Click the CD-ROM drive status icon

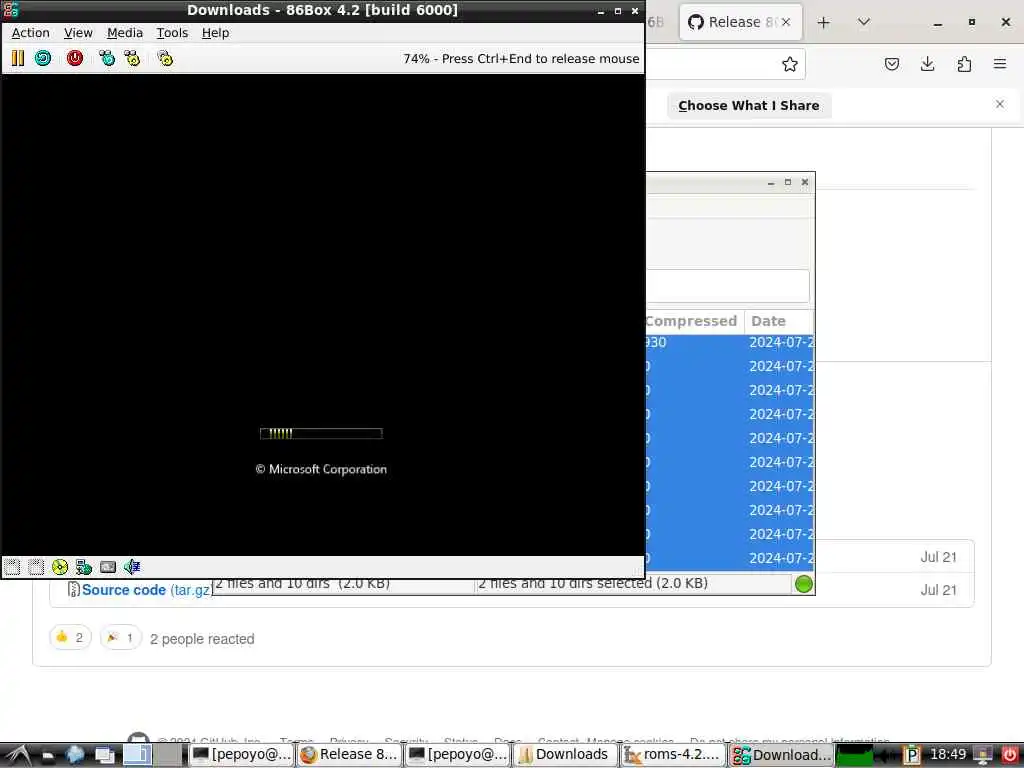coord(60,567)
